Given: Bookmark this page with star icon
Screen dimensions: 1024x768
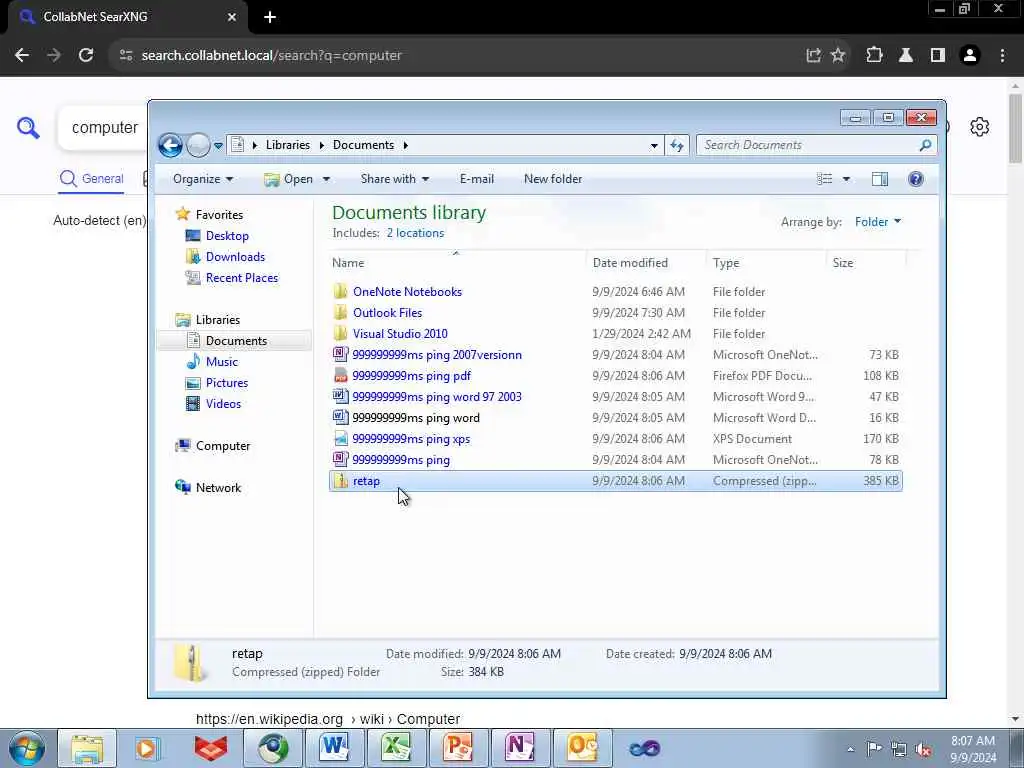Looking at the screenshot, I should tap(838, 56).
